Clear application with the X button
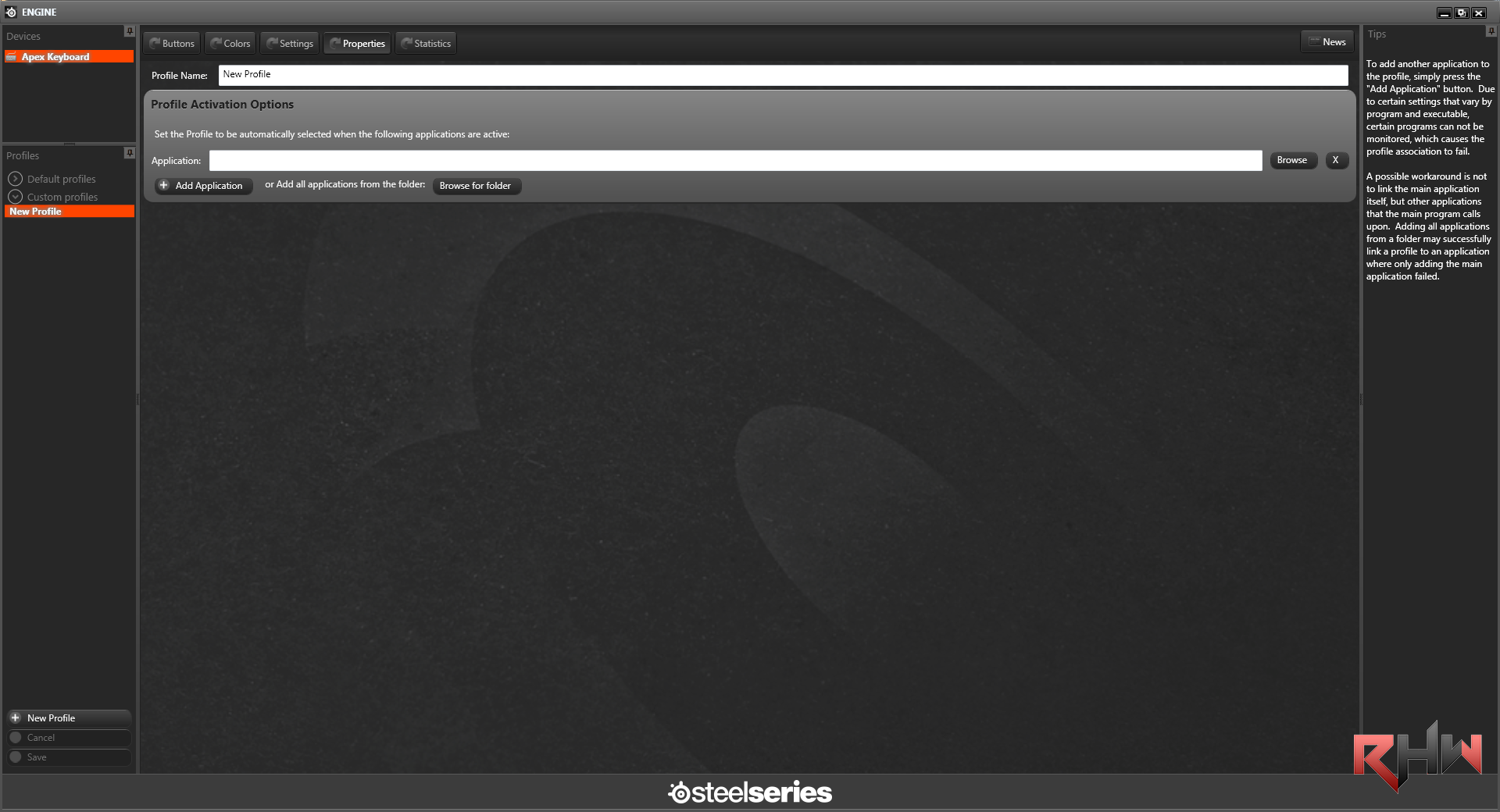1500x812 pixels. point(1336,160)
